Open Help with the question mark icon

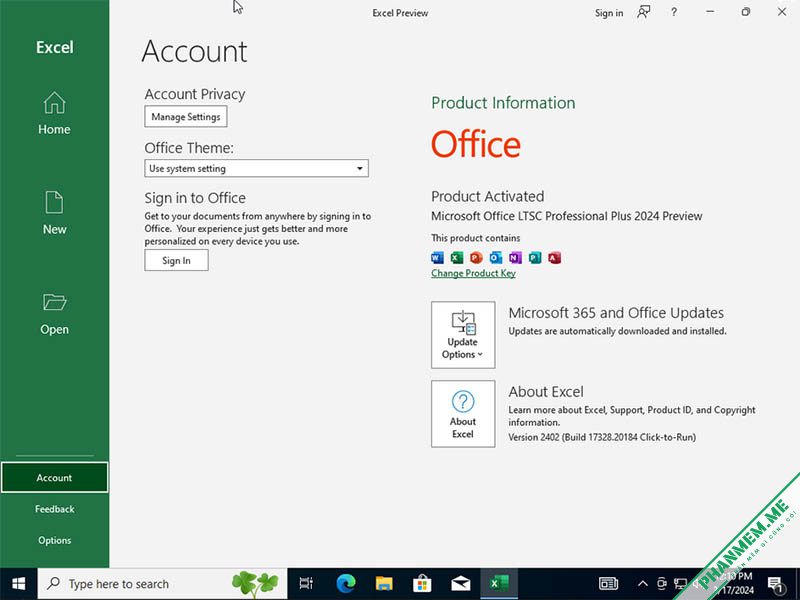pos(674,12)
